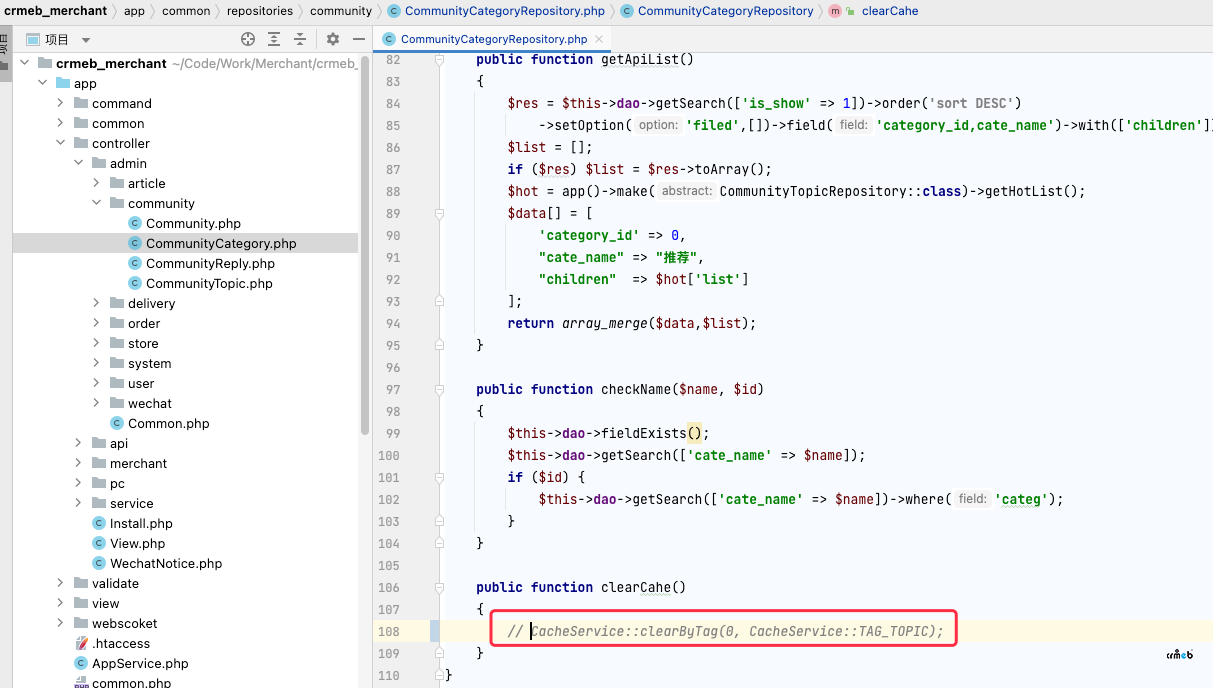Expand the webscoket folder chevron
The height and width of the screenshot is (688, 1213).
pos(60,623)
